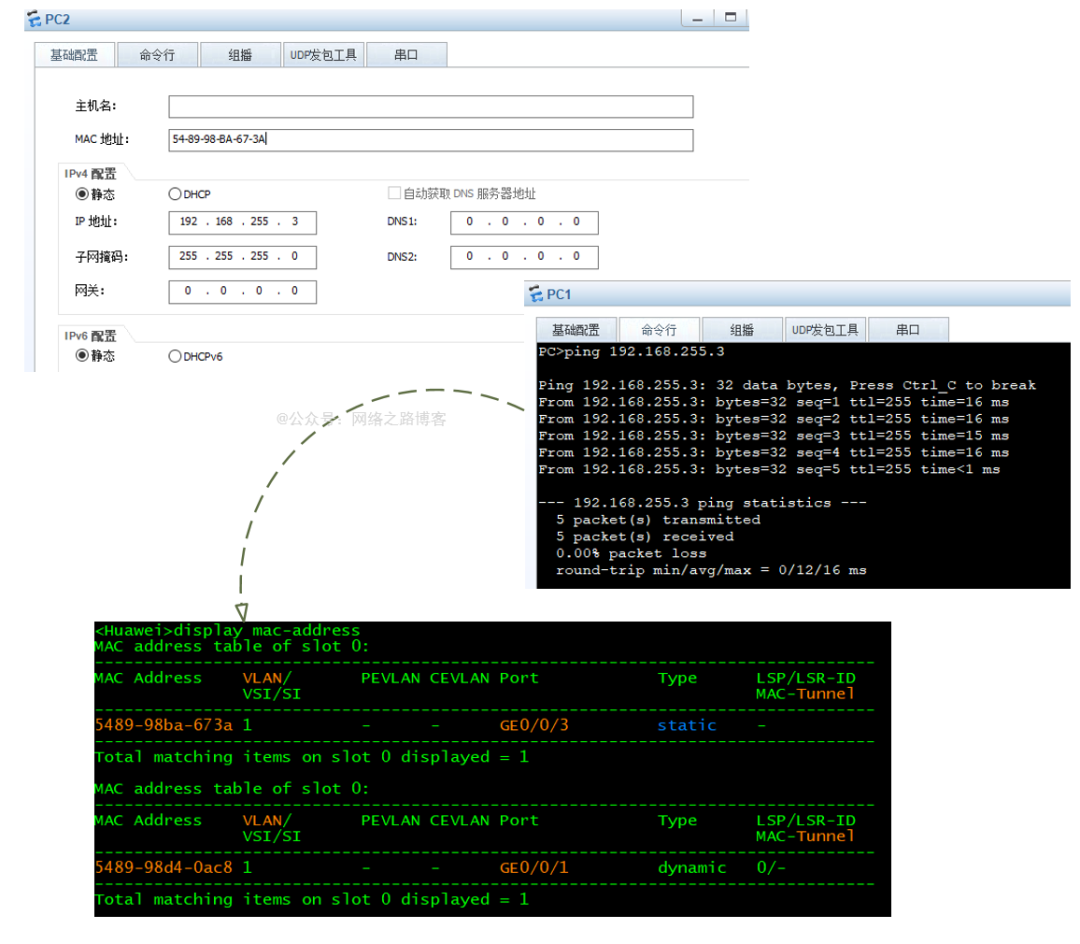The image size is (1080, 944).
Task: Open the 组播 tab in PC2 window
Action: [x=240, y=55]
